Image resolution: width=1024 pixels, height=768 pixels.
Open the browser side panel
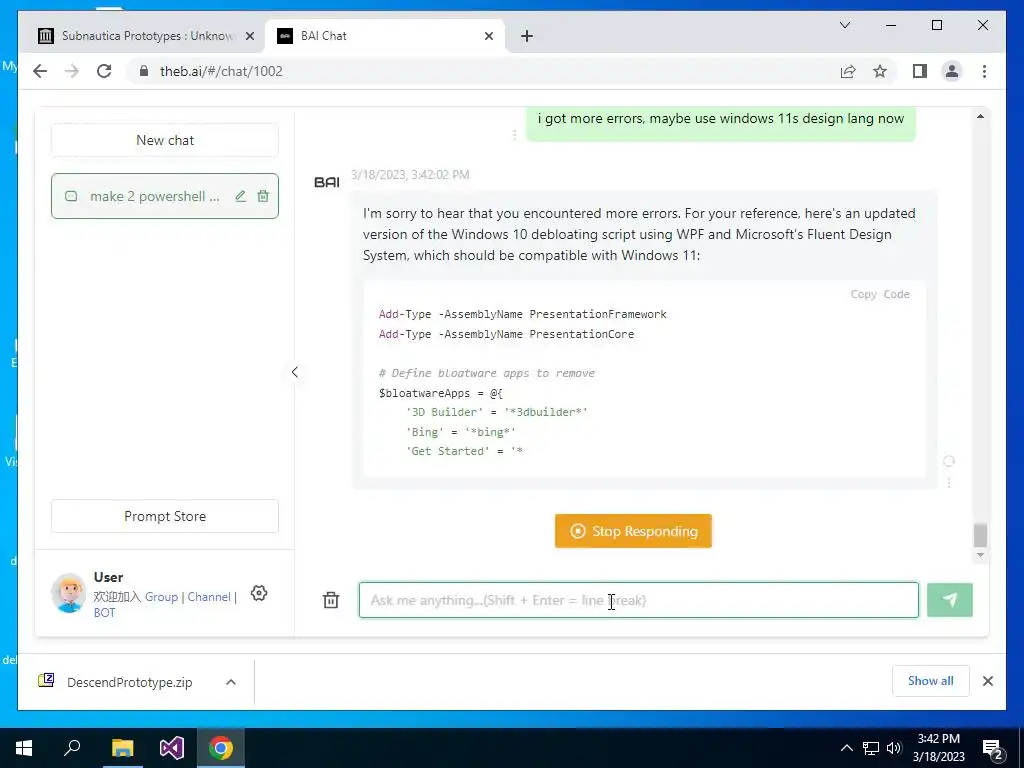coord(920,71)
